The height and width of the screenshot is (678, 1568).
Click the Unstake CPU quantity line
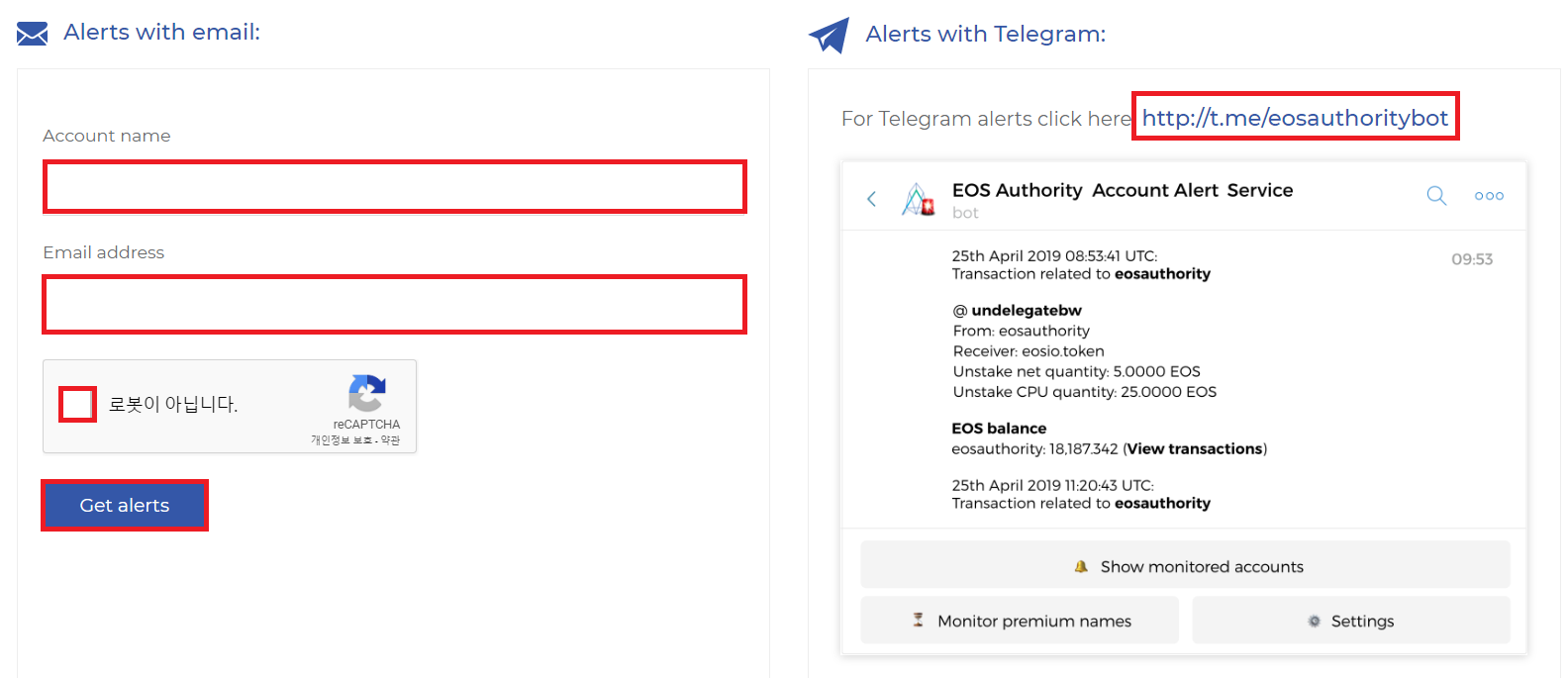point(1085,392)
